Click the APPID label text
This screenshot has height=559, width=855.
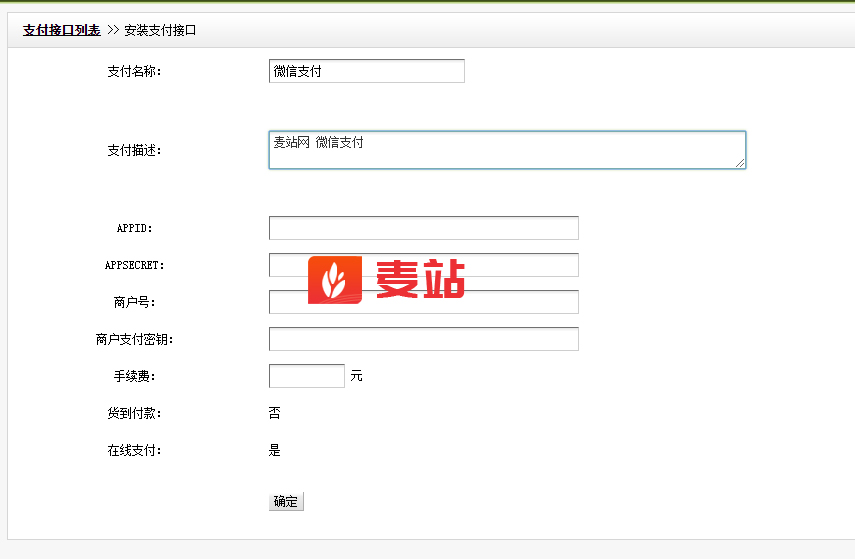point(134,228)
